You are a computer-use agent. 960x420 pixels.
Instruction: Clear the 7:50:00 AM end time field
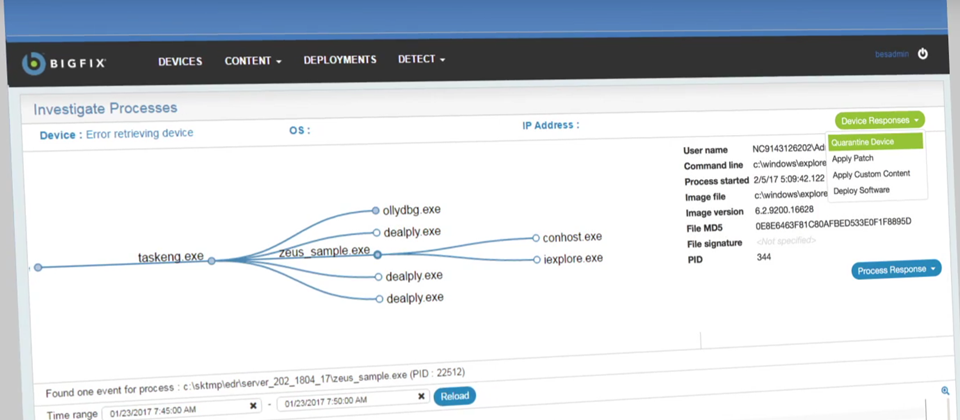click(x=421, y=397)
